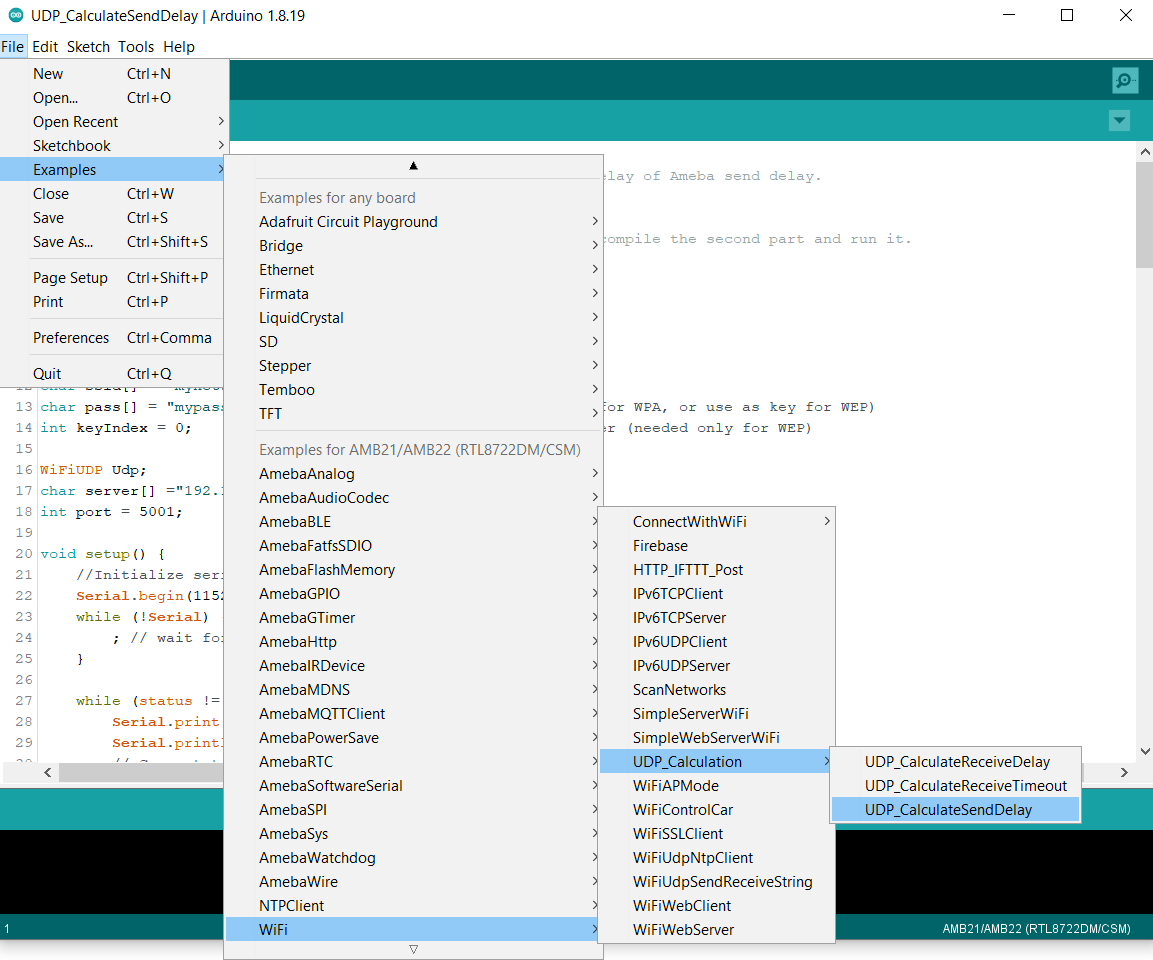The image size is (1153, 960).
Task: Expand Stepper examples submenu
Action: point(413,366)
